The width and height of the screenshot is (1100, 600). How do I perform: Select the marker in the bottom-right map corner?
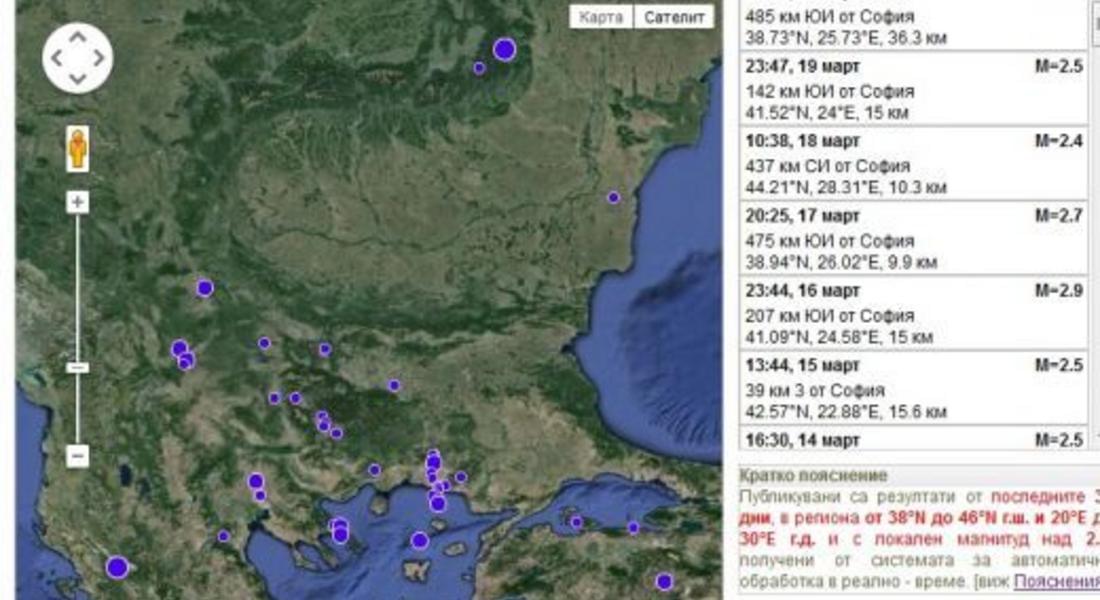[x=664, y=581]
